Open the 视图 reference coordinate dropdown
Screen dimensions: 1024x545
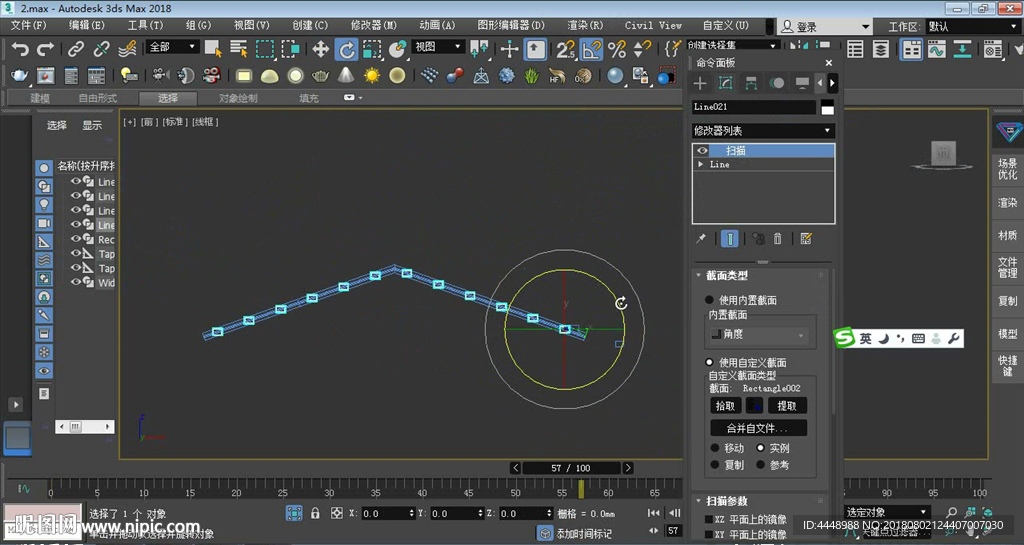pyautogui.click(x=438, y=47)
